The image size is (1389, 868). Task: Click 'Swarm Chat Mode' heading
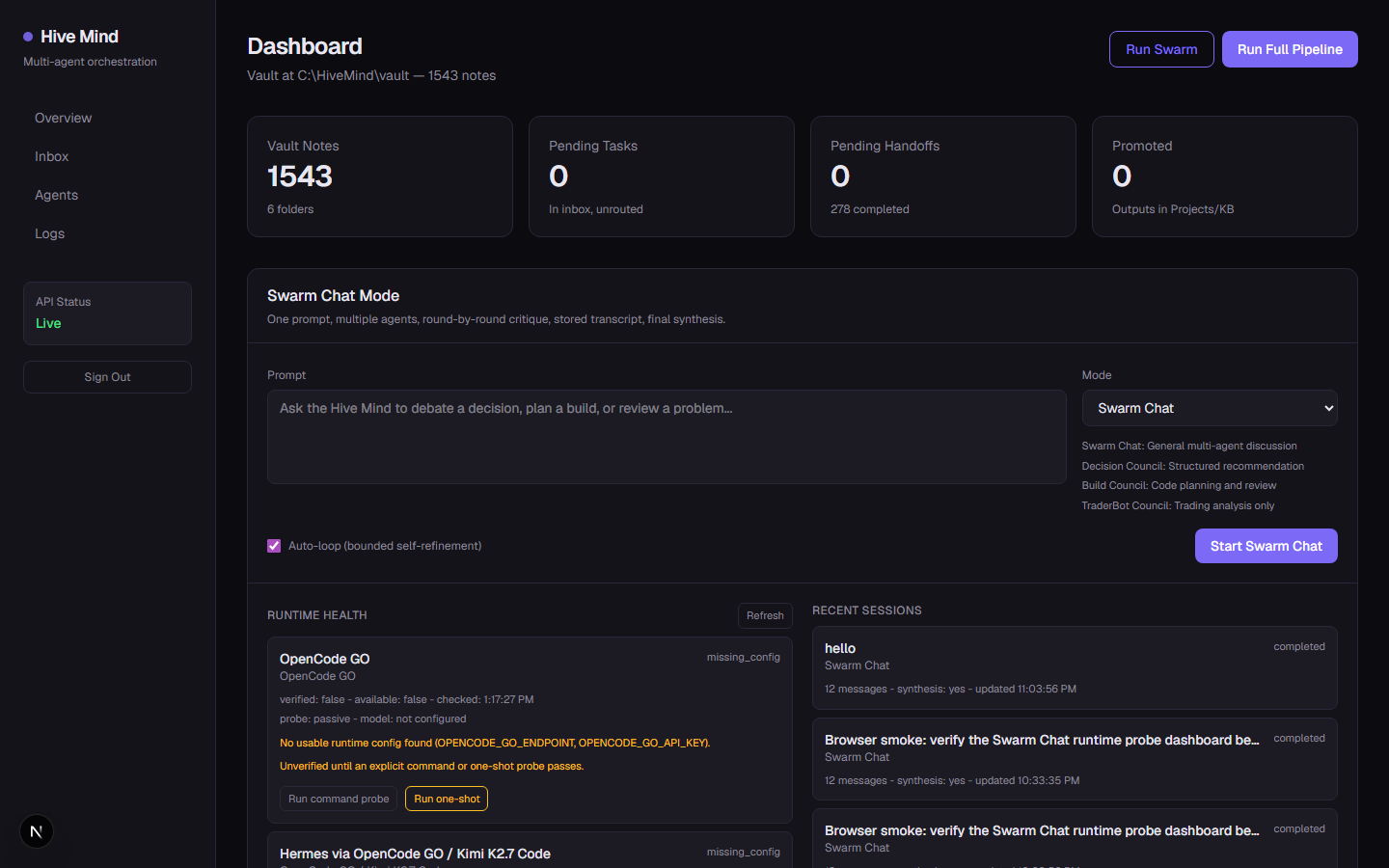click(333, 295)
